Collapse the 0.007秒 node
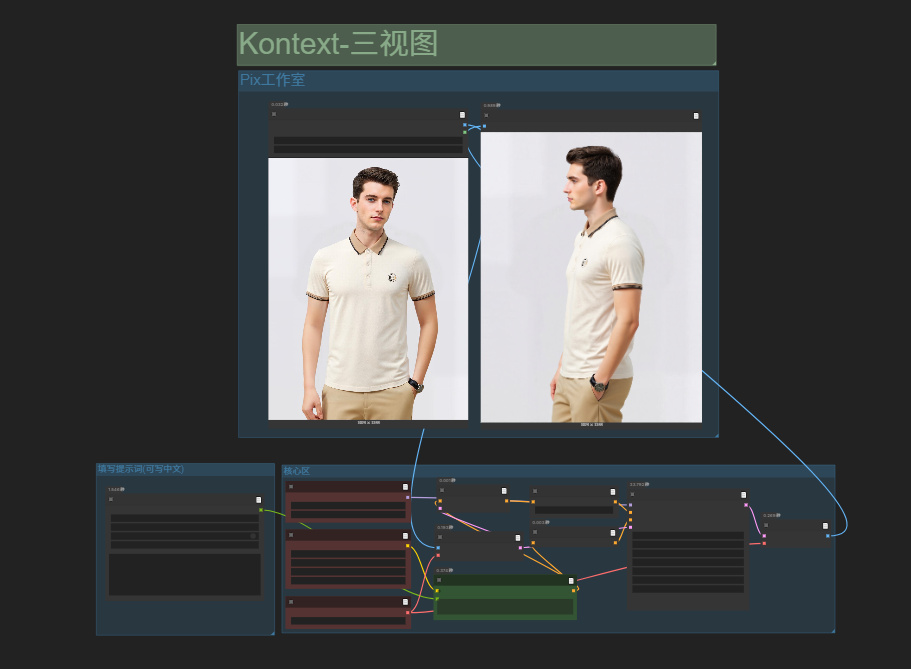The height and width of the screenshot is (669, 911). tap(442, 491)
